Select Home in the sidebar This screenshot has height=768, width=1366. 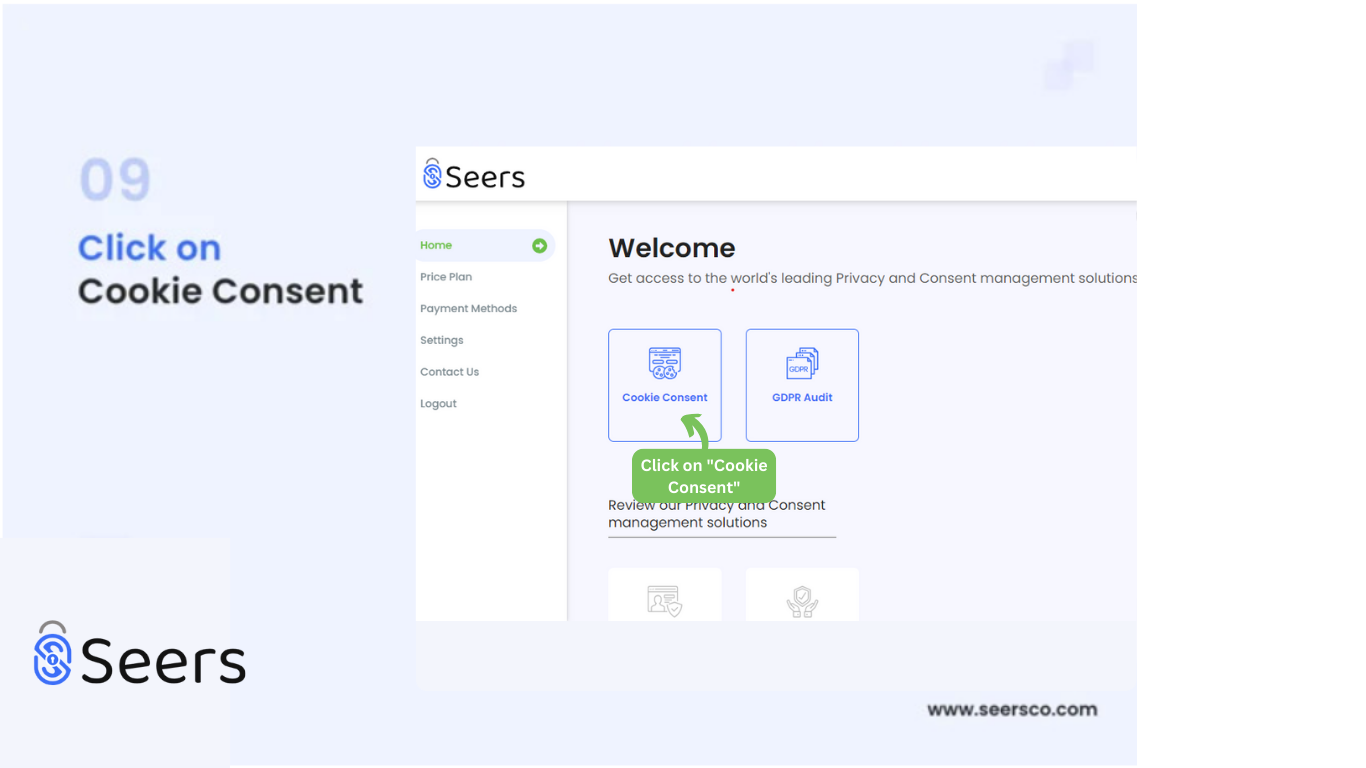point(484,245)
